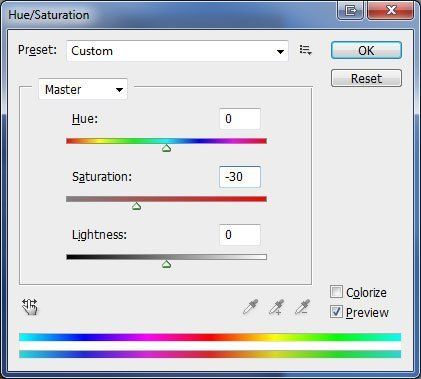Click the OK button

coord(366,50)
